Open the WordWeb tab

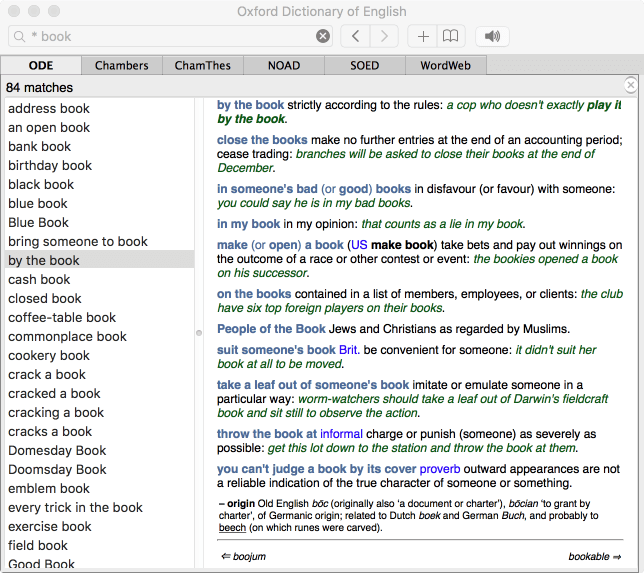click(x=446, y=65)
